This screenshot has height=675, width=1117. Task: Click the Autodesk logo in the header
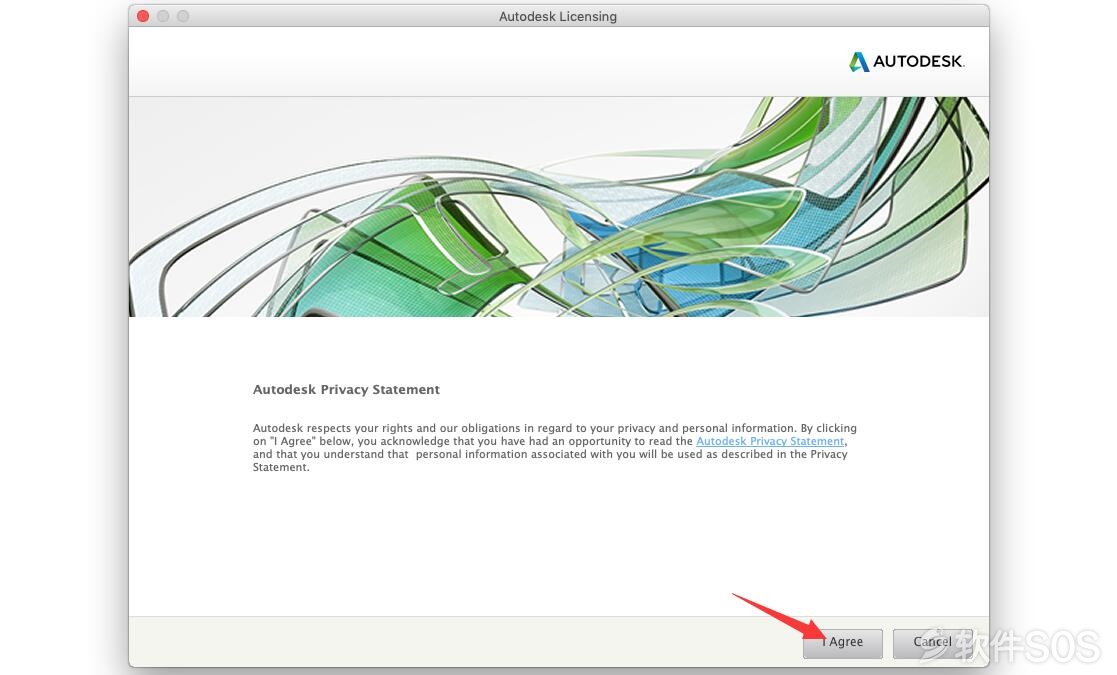(x=906, y=62)
